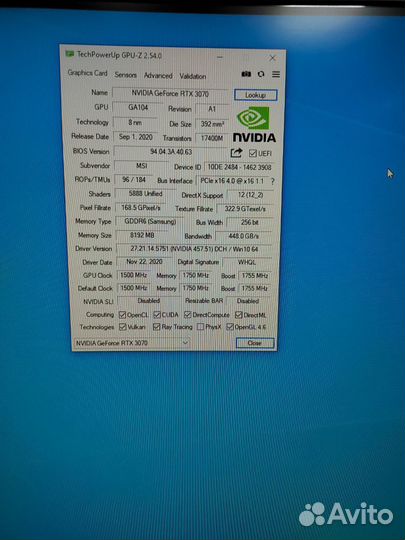
Task: Click the Lookup button
Action: click(x=256, y=95)
